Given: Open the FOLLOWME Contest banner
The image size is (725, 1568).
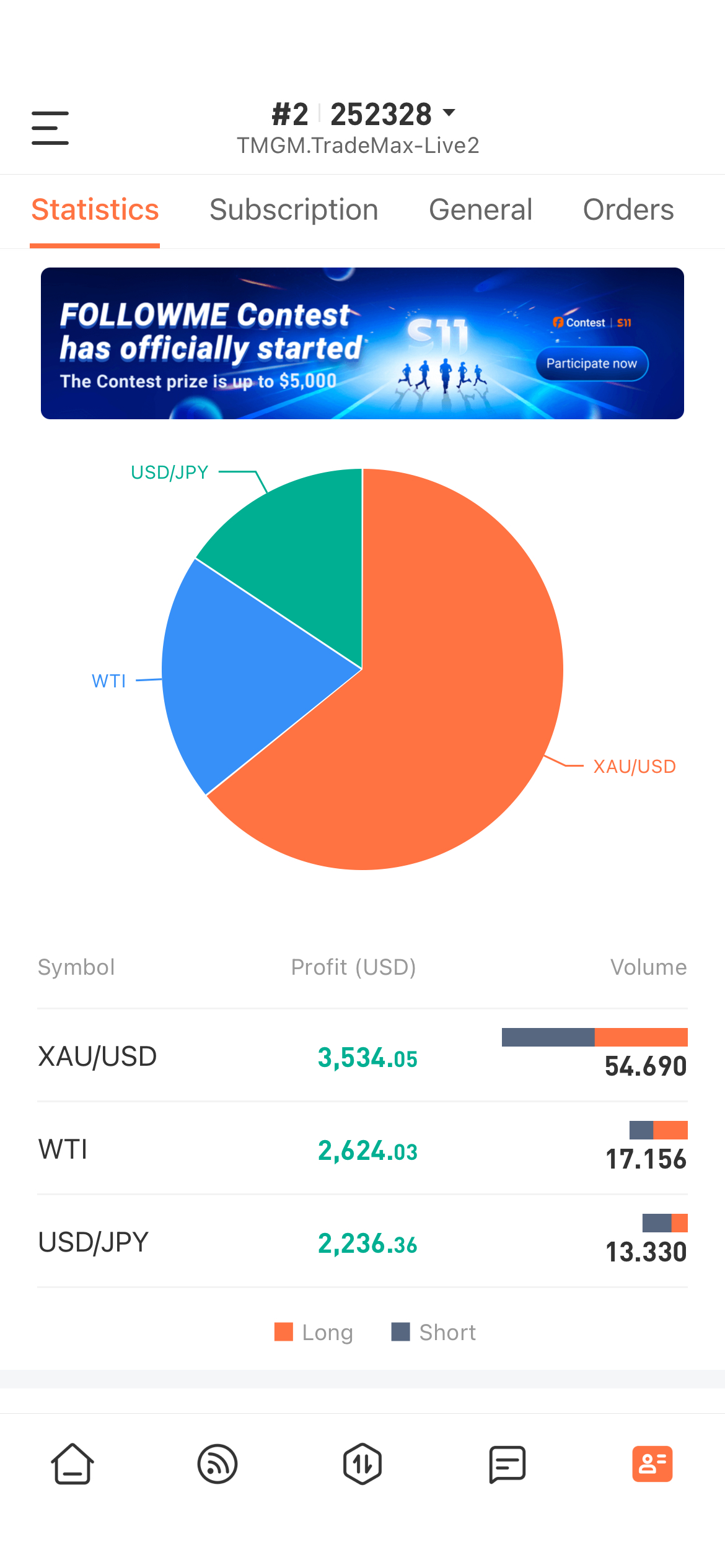Looking at the screenshot, I should pos(362,343).
